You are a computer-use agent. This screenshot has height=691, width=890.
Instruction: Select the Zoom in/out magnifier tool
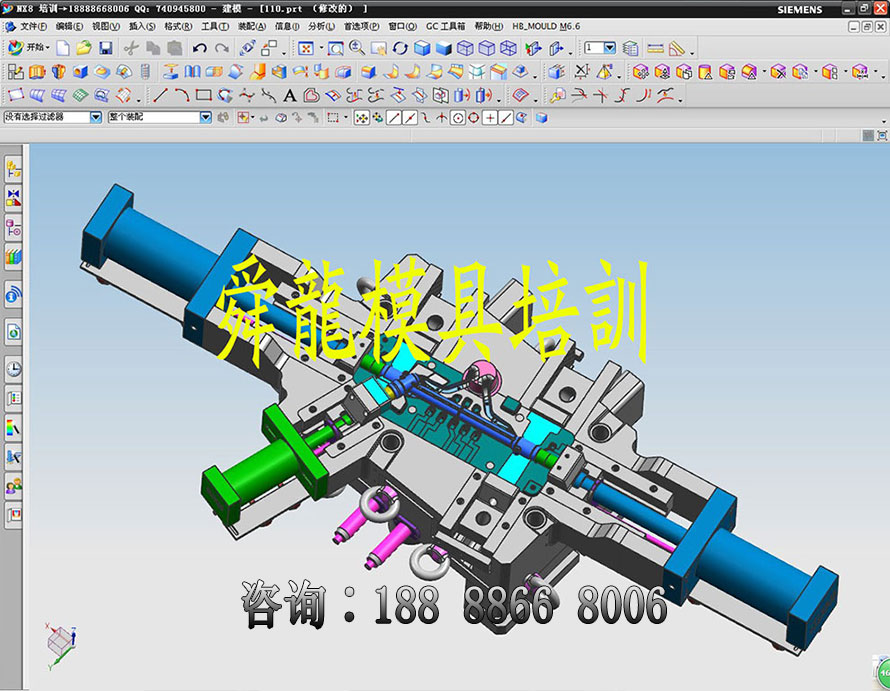click(x=357, y=48)
